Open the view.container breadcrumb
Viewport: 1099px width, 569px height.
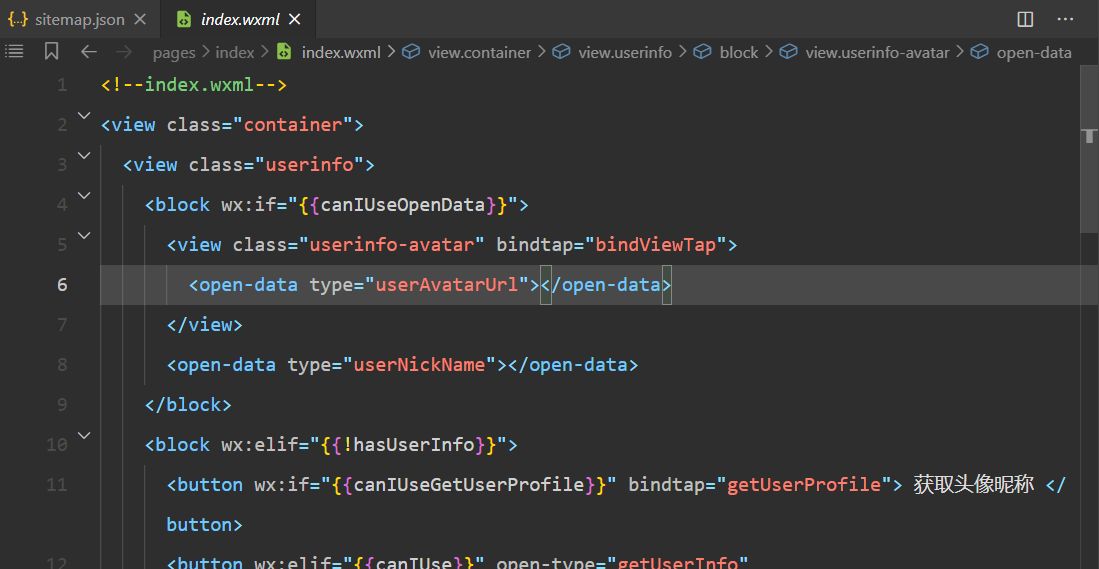[x=478, y=52]
